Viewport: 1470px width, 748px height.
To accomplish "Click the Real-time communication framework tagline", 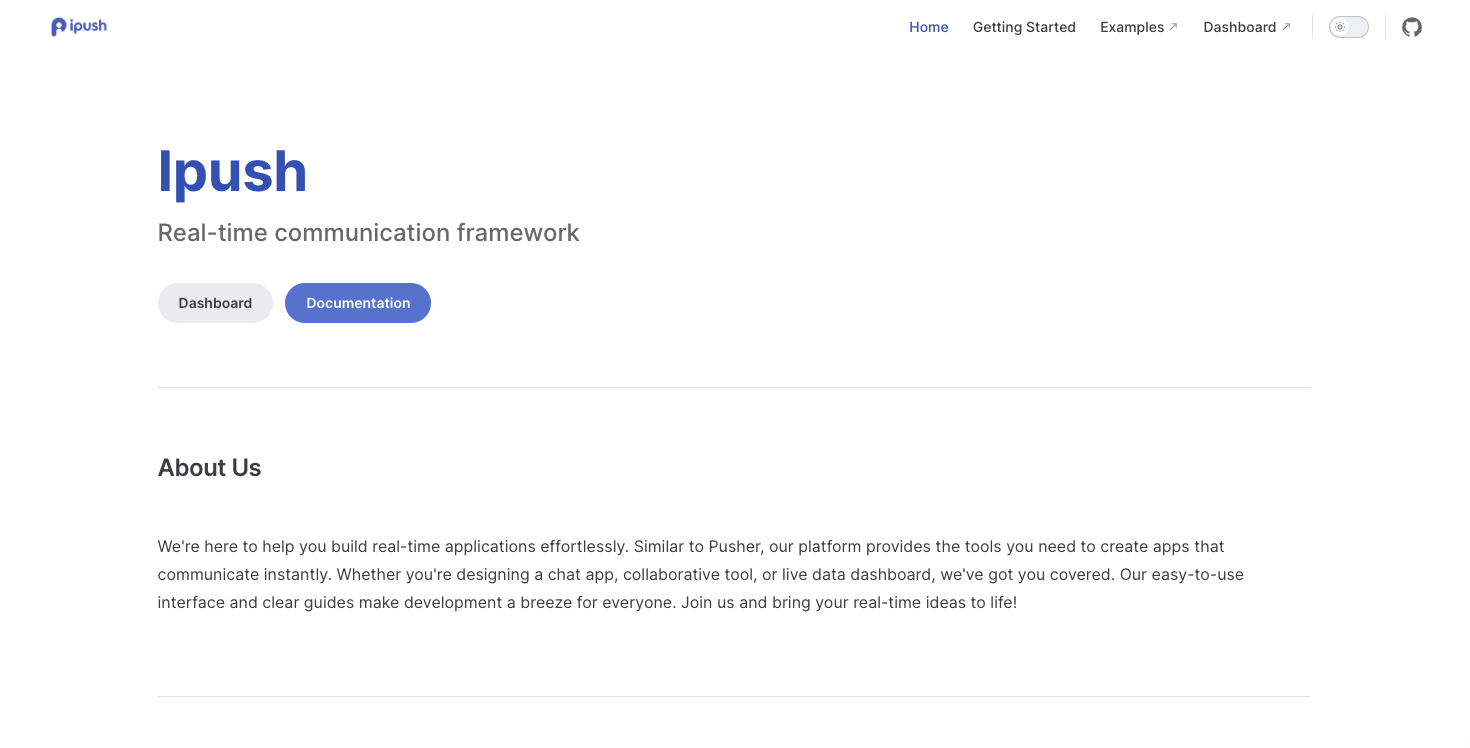I will point(368,233).
